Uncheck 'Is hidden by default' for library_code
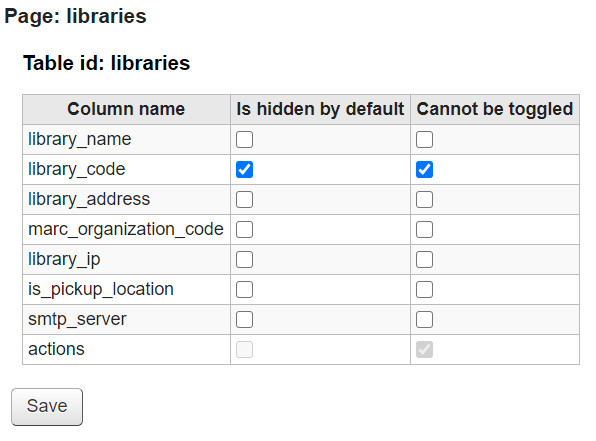Screen dimensions: 596x441 click(244, 170)
